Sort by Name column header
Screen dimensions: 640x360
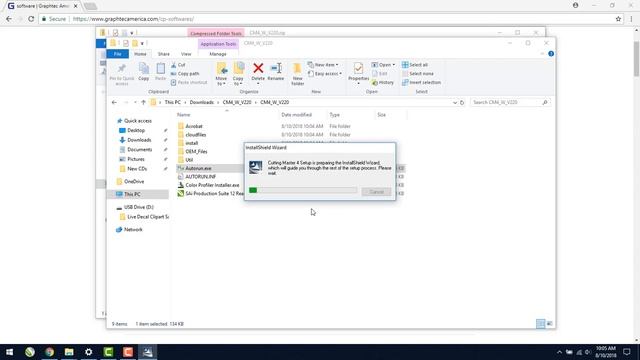point(184,115)
